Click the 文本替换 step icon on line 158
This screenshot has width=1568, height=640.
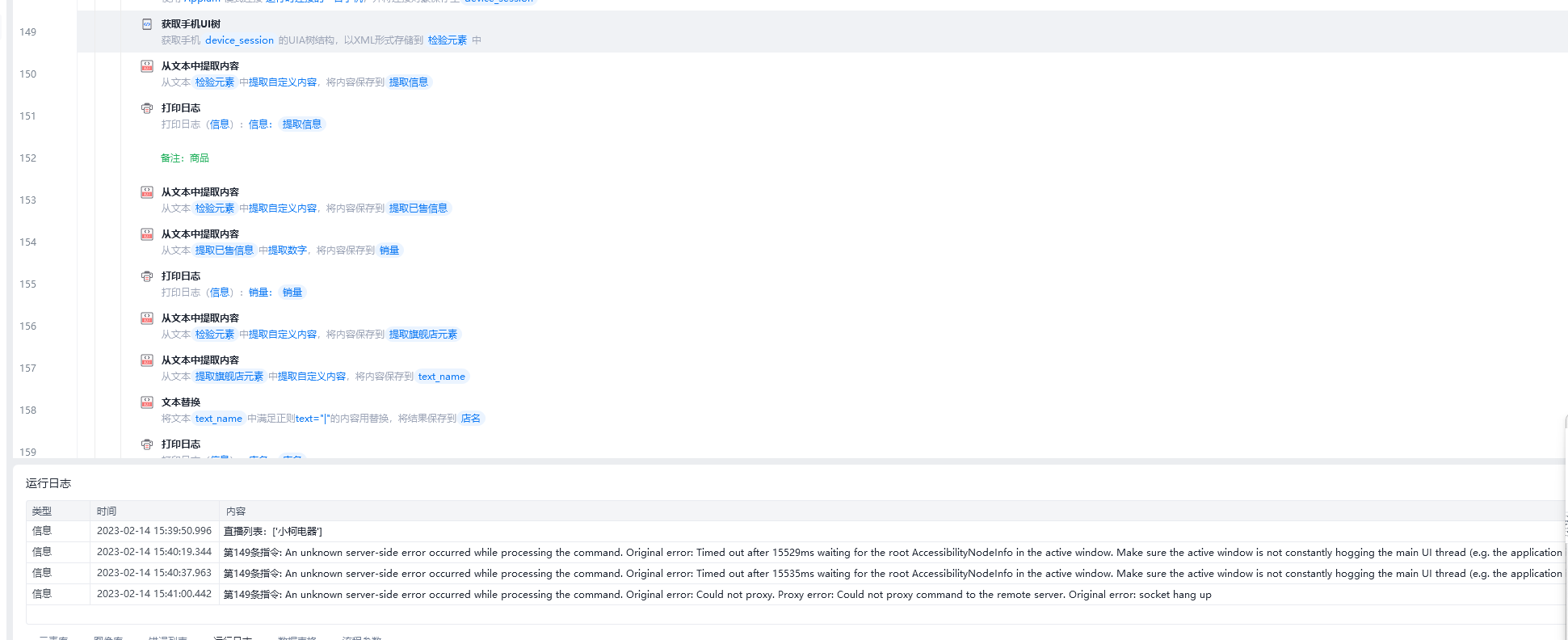tap(147, 402)
